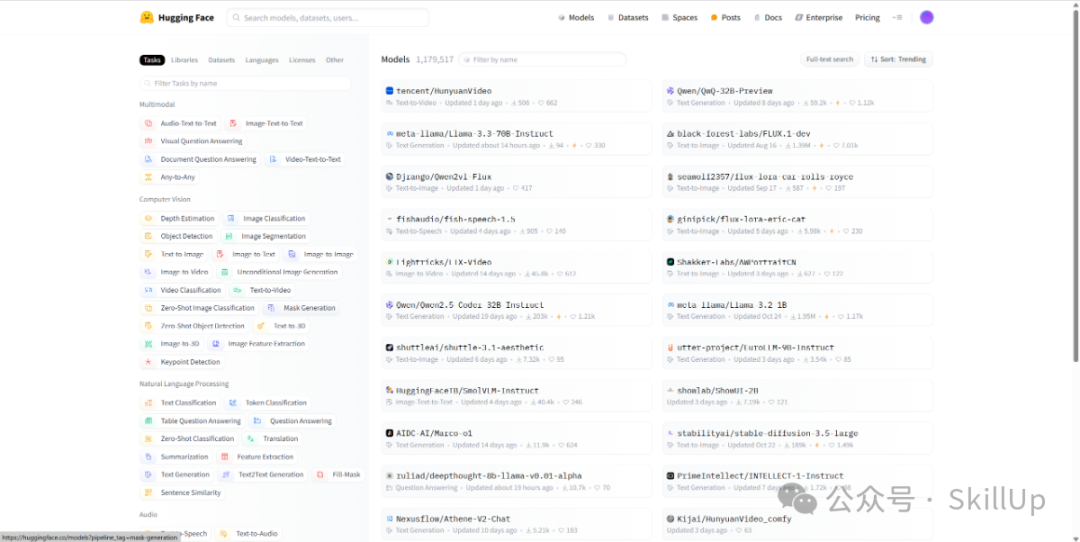Image resolution: width=1080 pixels, height=542 pixels.
Task: Select the Zero-Shot Image Classification filter
Action: pyautogui.click(x=199, y=308)
